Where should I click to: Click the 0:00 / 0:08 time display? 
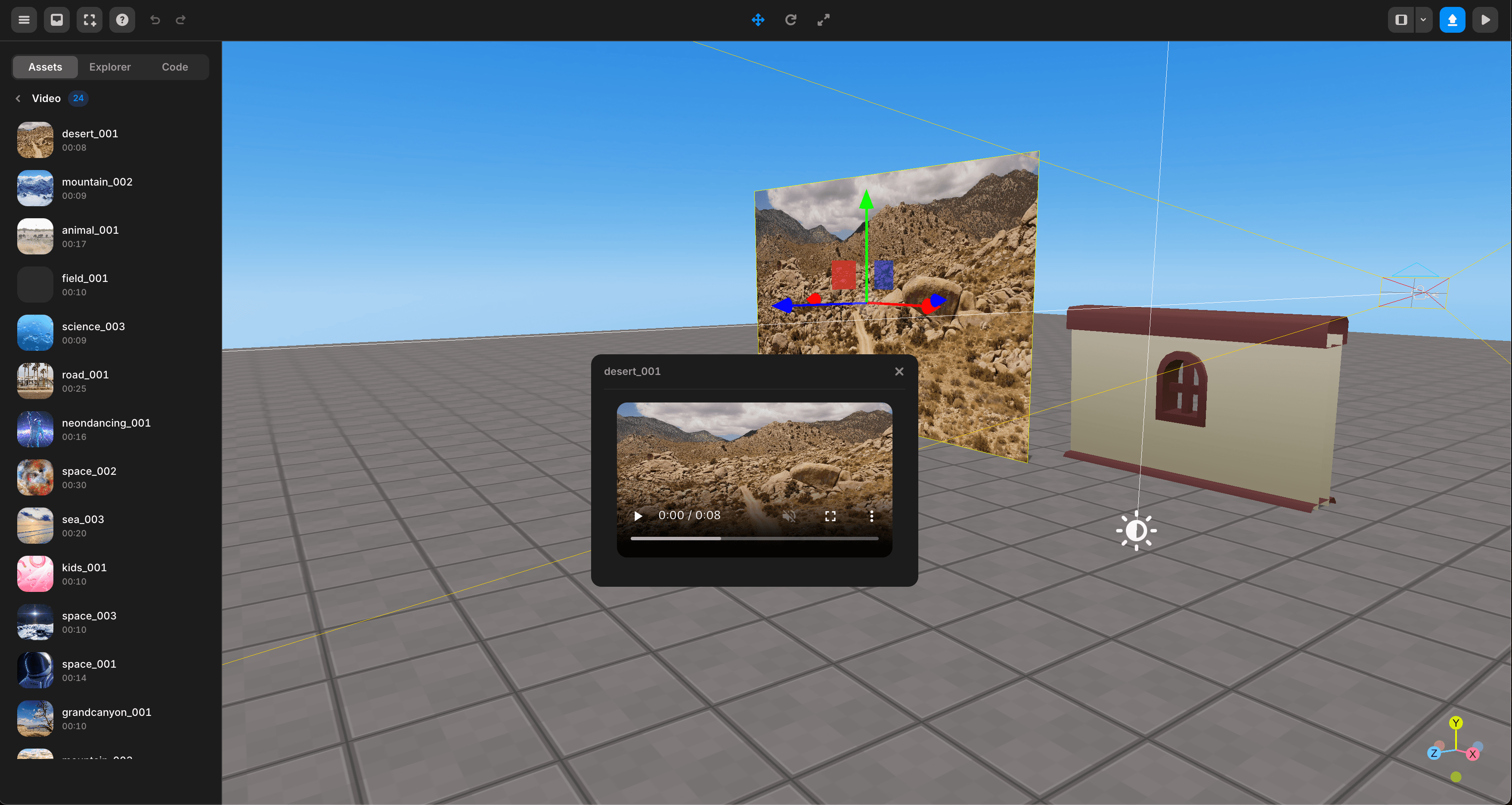click(x=689, y=515)
